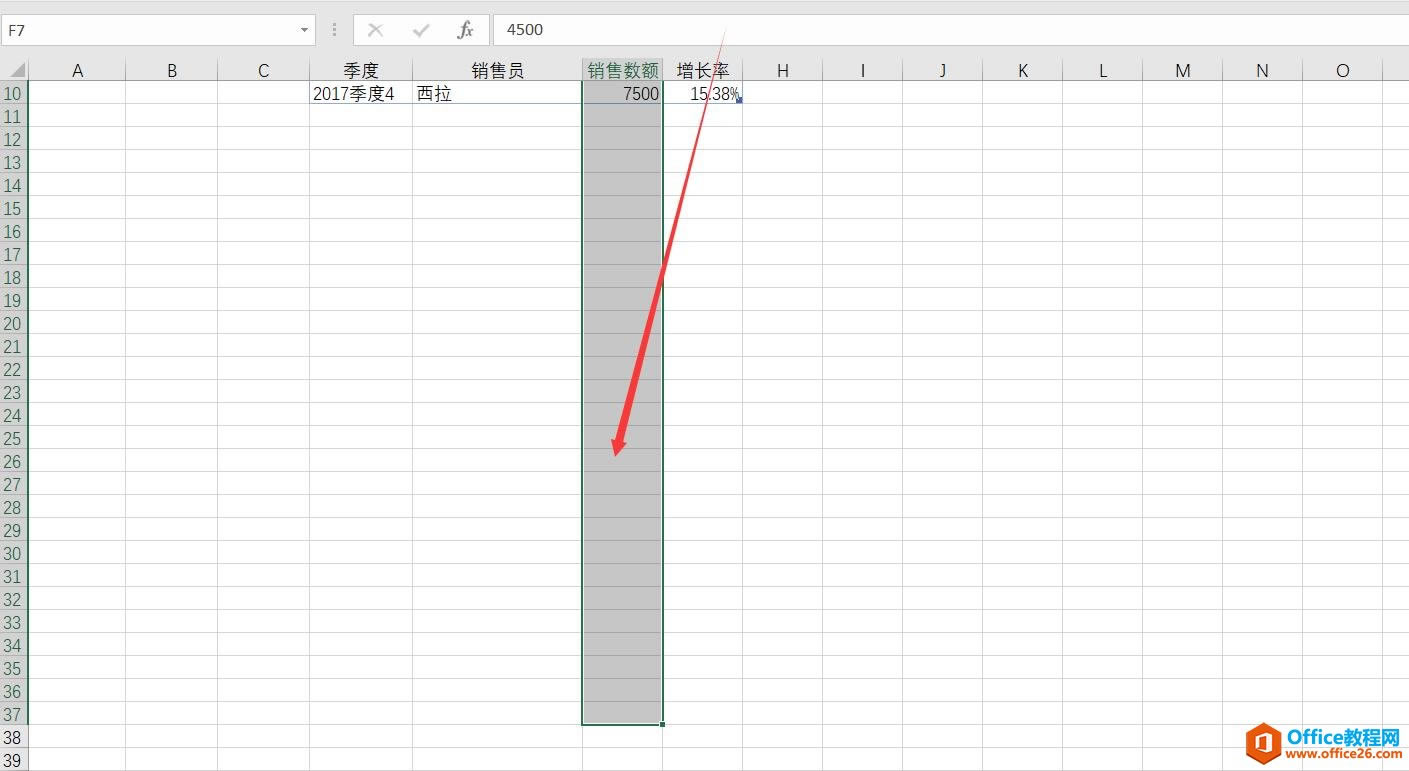The image size is (1409, 771).
Task: Select the cell containing 西拉
Action: 497,93
